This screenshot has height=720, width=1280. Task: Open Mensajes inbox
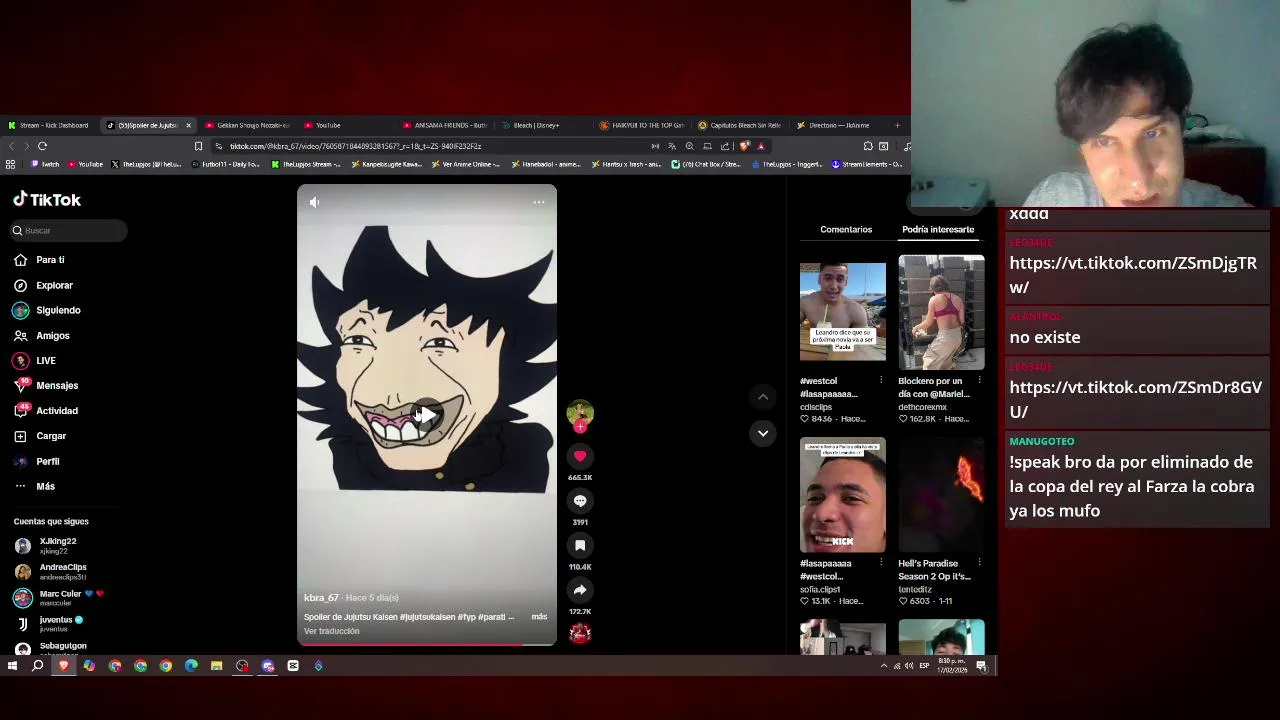coord(46,386)
